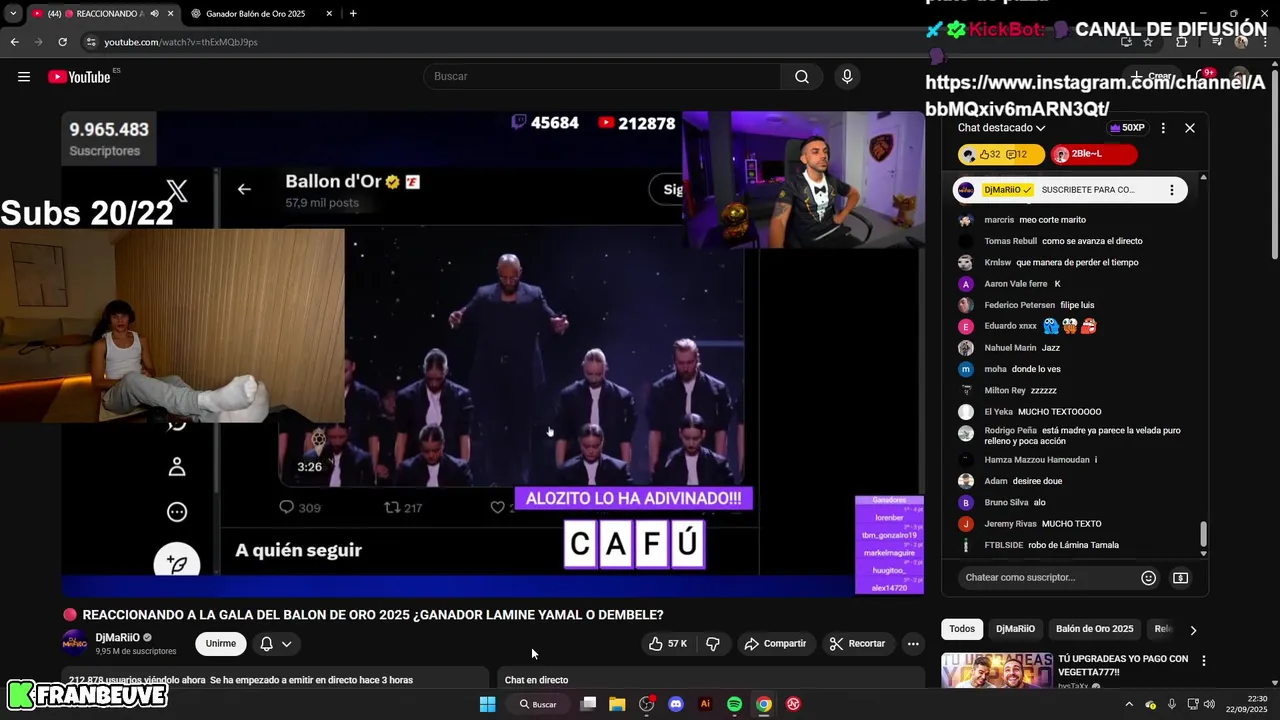Image resolution: width=1280 pixels, height=720 pixels.
Task: Go back with browser back arrow
Action: pyautogui.click(x=14, y=42)
